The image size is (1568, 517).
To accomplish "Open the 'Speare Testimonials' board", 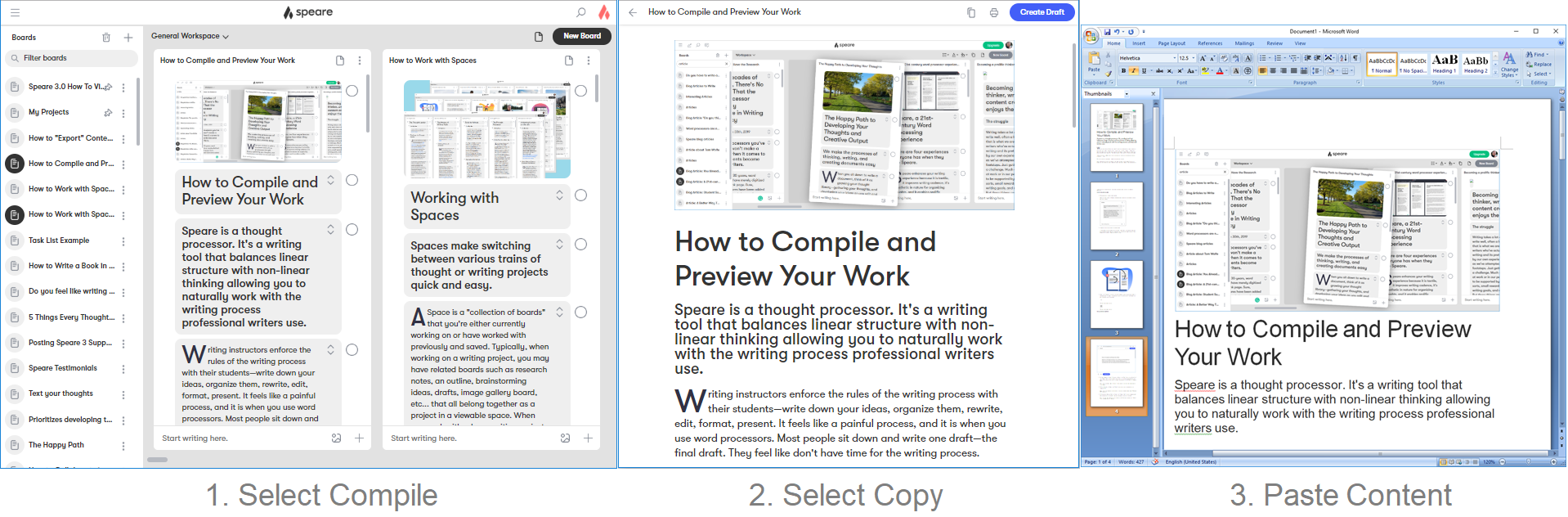I will tap(63, 368).
